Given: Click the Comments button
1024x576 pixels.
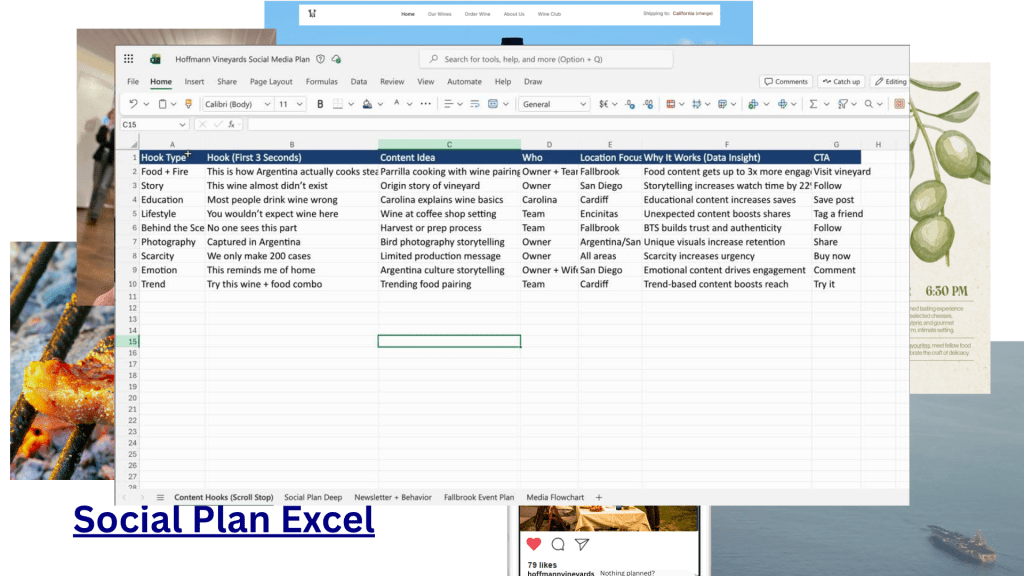Looking at the screenshot, I should point(786,82).
